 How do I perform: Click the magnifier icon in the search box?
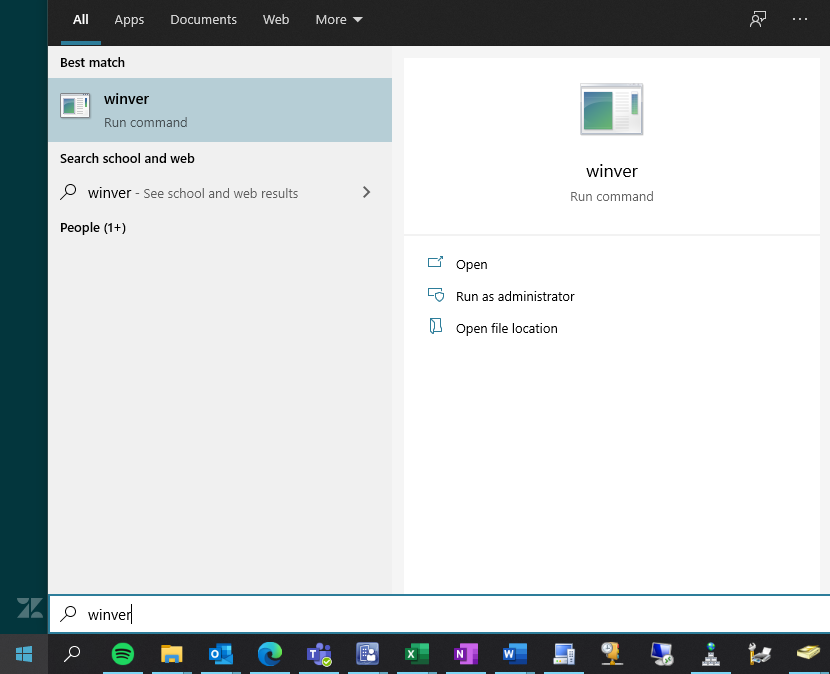coord(68,614)
